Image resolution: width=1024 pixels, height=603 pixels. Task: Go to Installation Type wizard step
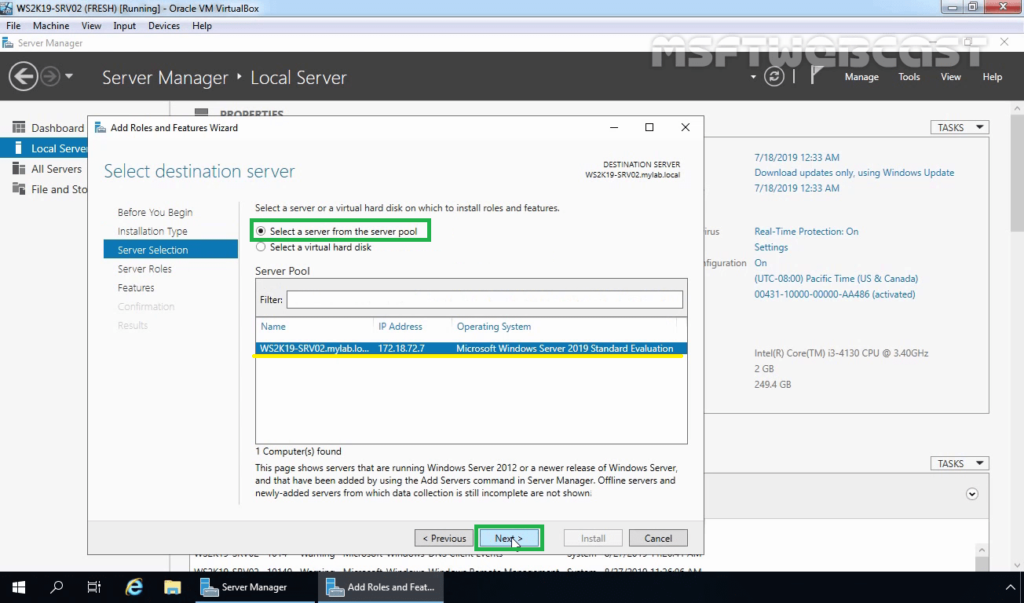tap(152, 231)
